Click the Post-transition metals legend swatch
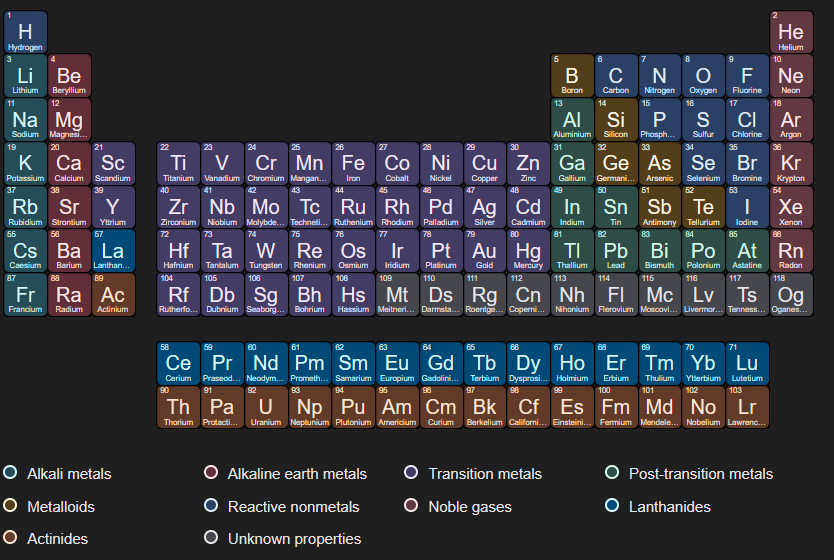The height and width of the screenshot is (560, 834). click(612, 472)
